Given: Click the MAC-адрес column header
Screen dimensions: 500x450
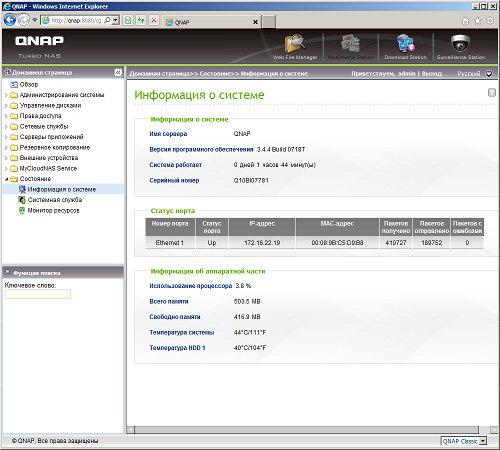Looking at the screenshot, I should tap(337, 227).
